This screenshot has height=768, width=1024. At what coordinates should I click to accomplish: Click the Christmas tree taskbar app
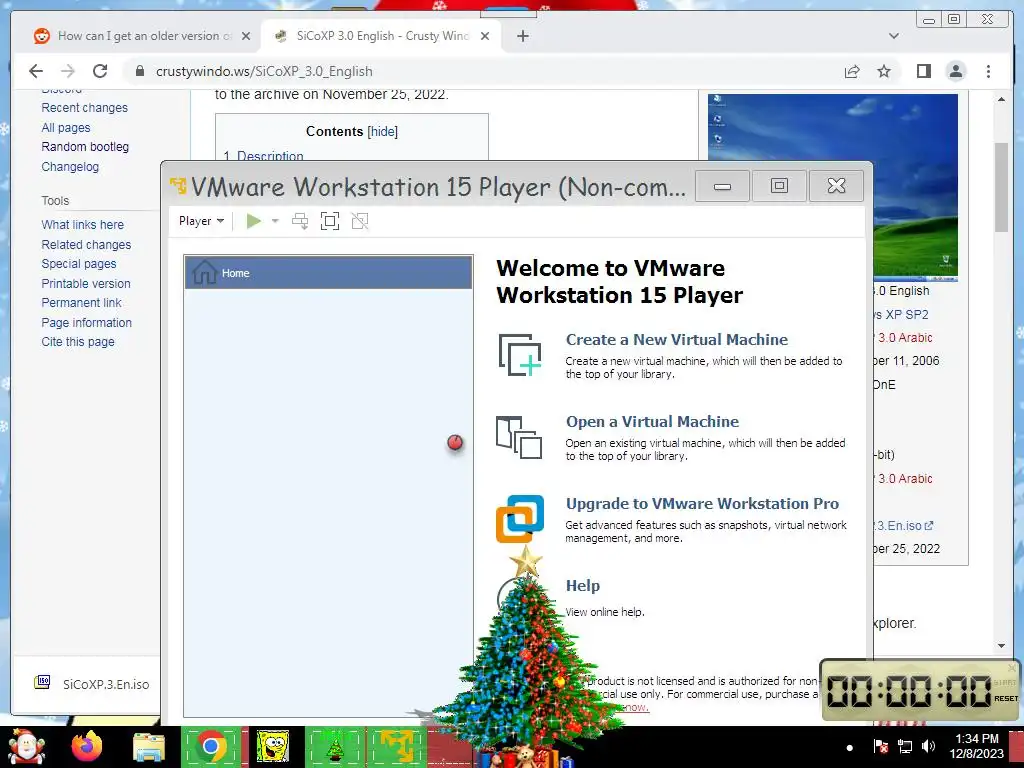coord(335,746)
